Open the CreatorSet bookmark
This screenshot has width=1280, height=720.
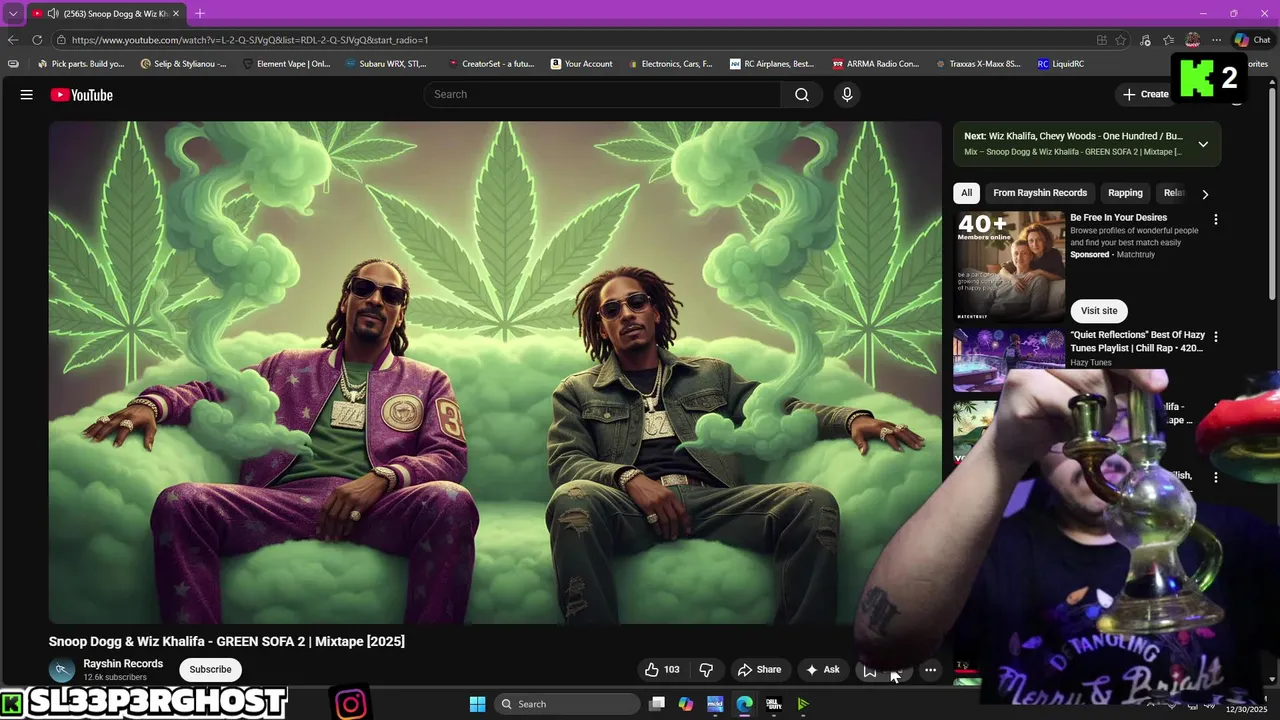pyautogui.click(x=491, y=64)
